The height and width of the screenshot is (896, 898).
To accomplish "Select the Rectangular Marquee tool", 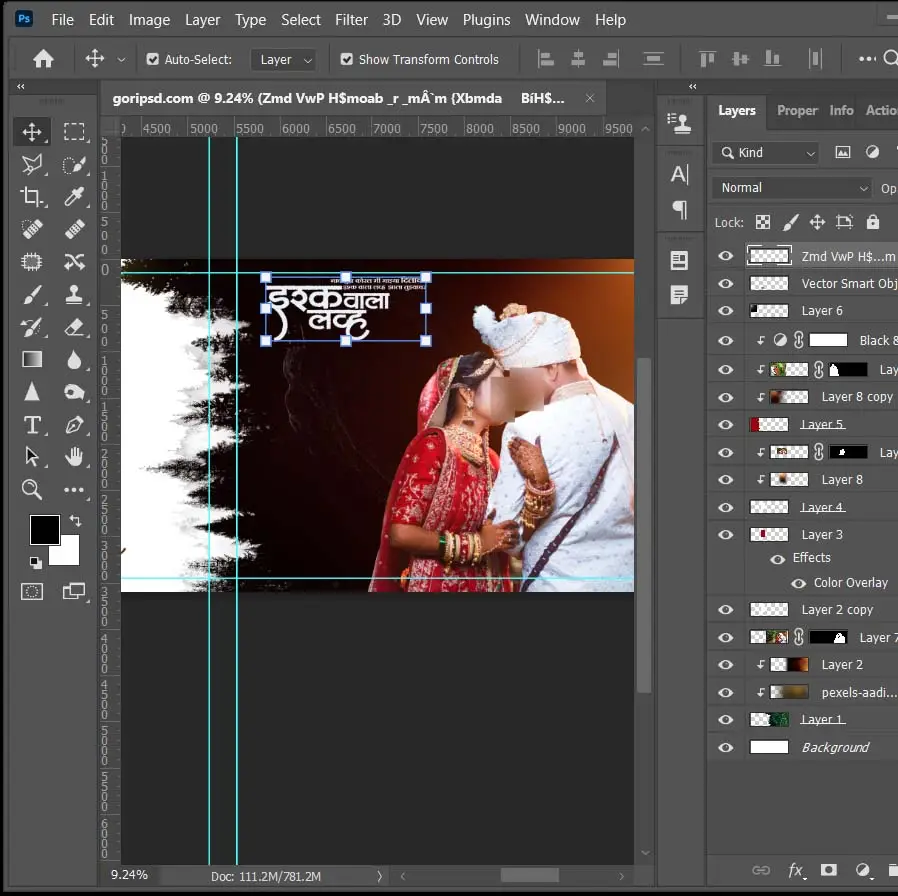I will [x=74, y=132].
